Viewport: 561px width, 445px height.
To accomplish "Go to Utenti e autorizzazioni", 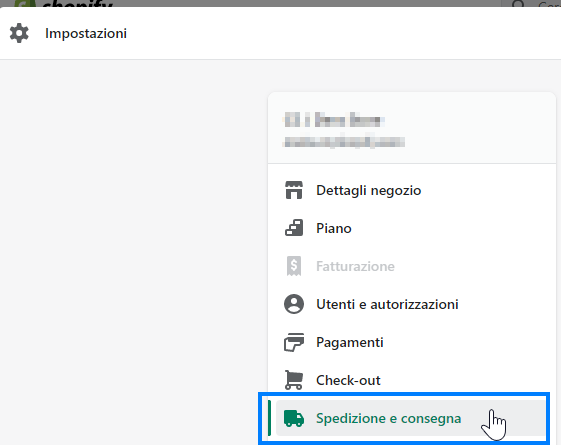I will pos(411,304).
